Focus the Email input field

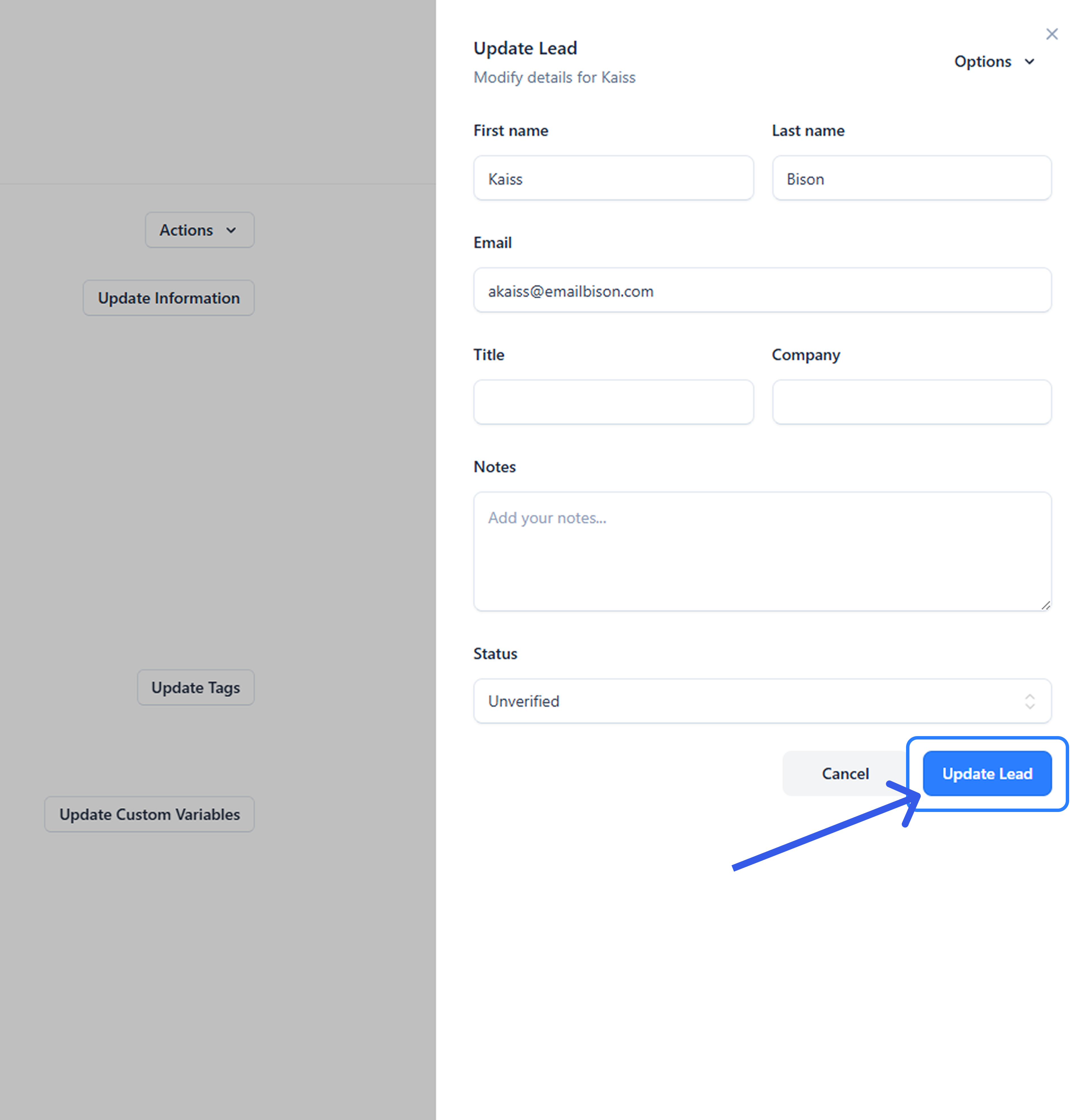click(762, 290)
